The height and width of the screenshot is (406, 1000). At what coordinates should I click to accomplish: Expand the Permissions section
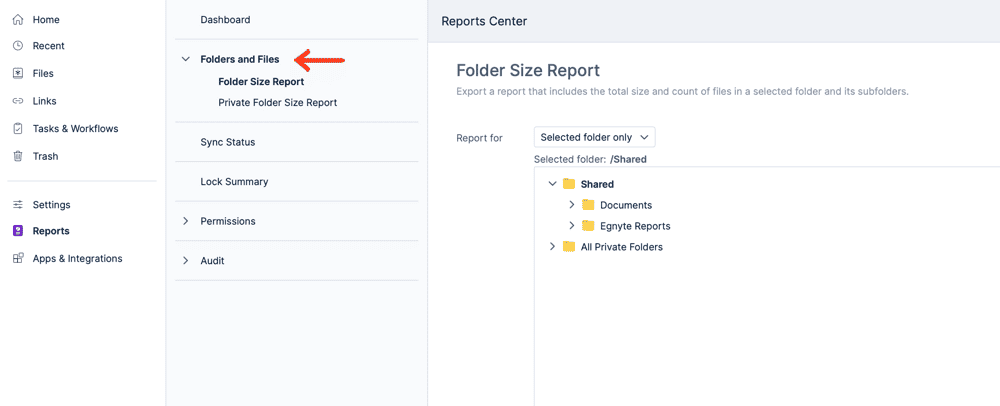pos(186,221)
